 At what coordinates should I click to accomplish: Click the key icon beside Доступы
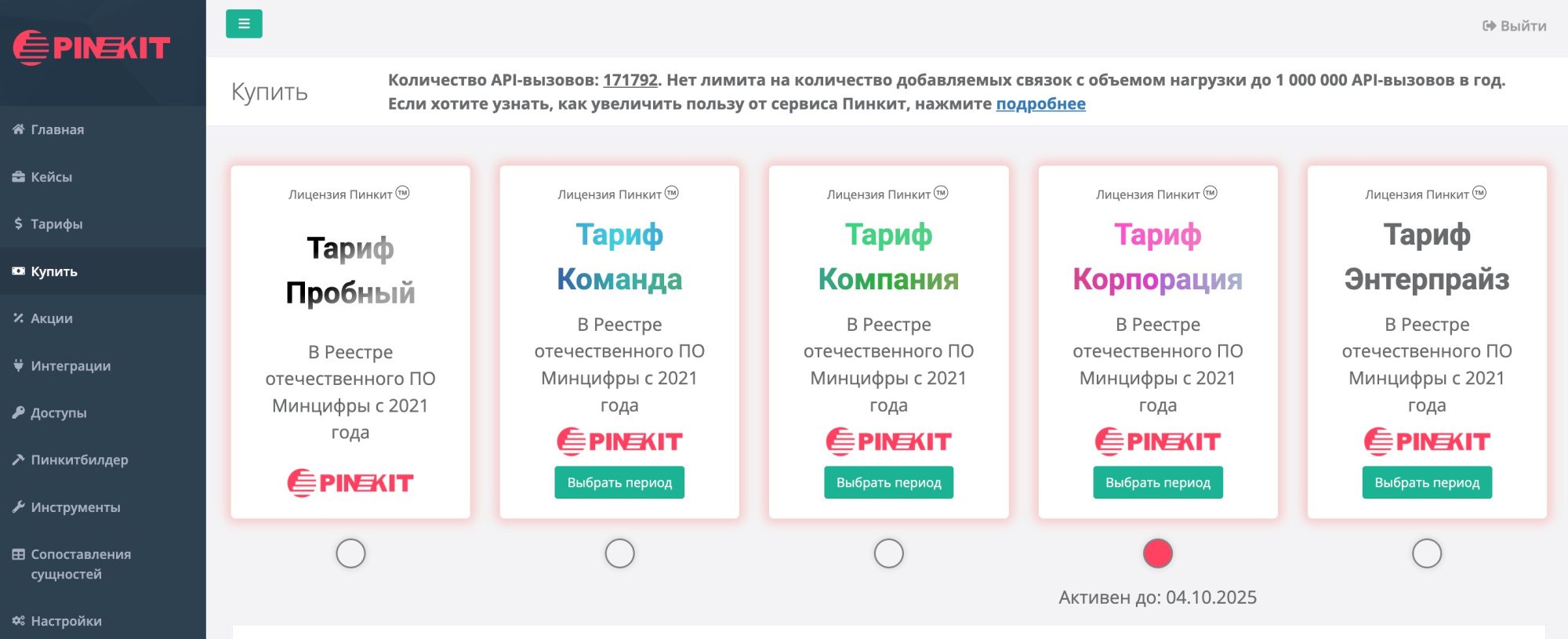point(18,413)
